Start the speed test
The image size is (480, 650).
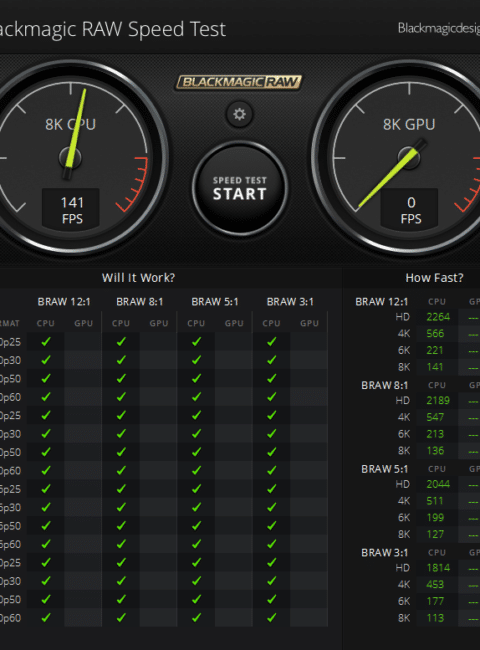[240, 189]
